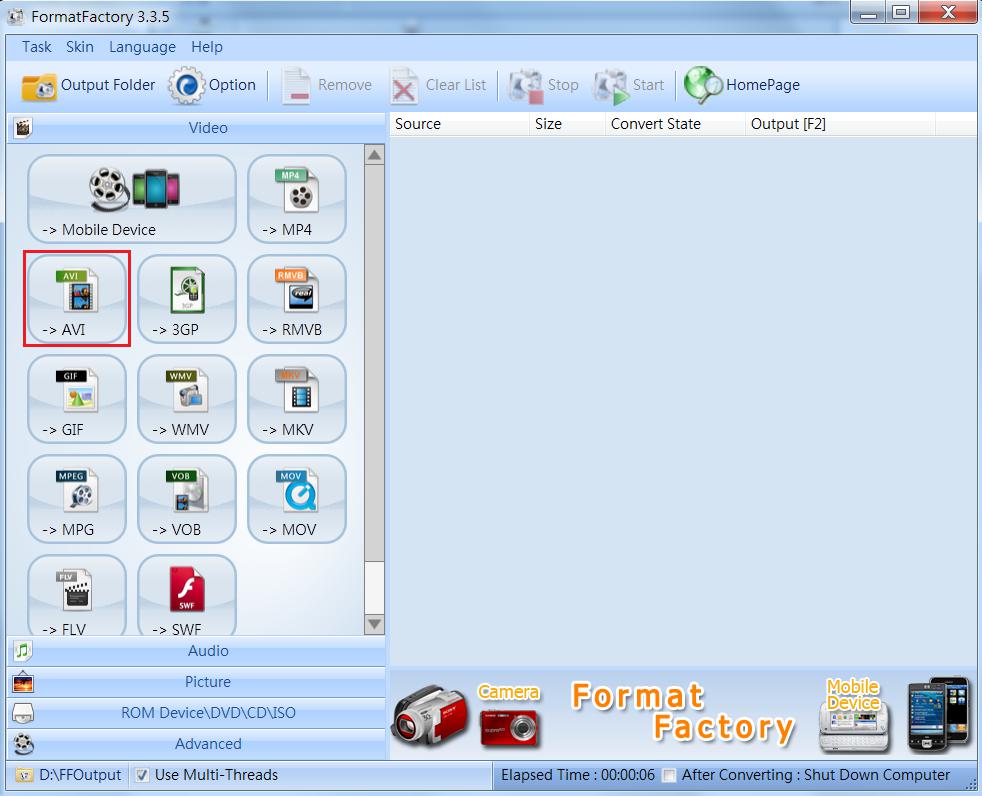Choose the 3GP conversion icon
The width and height of the screenshot is (982, 796).
[x=187, y=299]
